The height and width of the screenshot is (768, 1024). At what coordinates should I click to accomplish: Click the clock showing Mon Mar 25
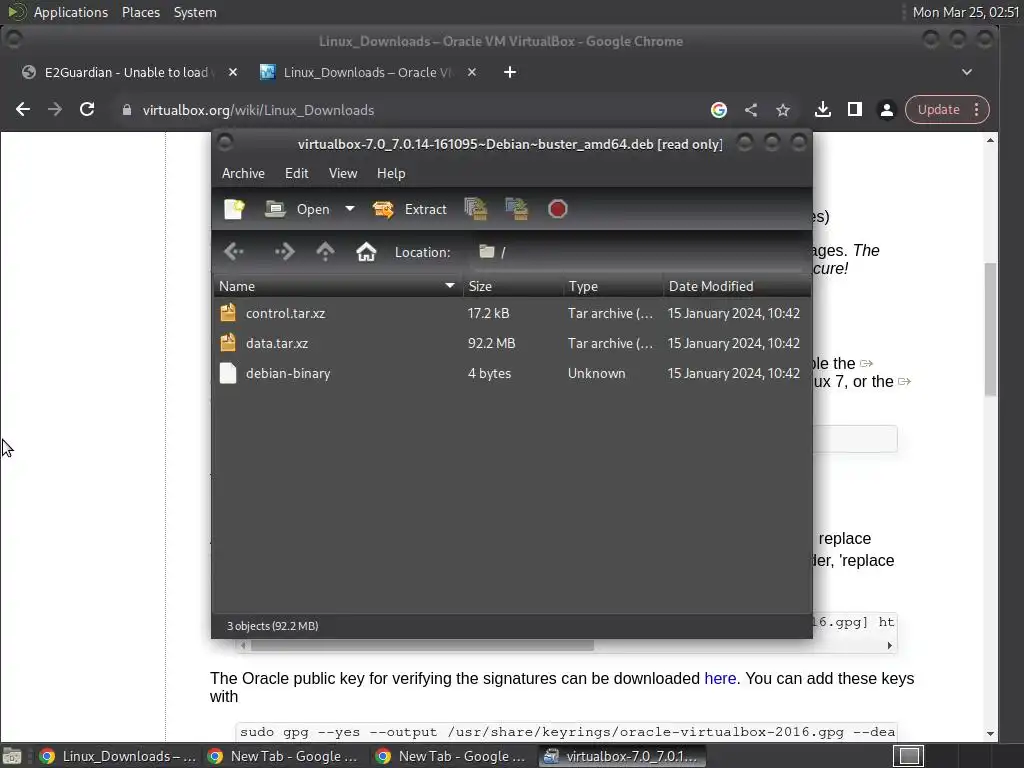967,12
